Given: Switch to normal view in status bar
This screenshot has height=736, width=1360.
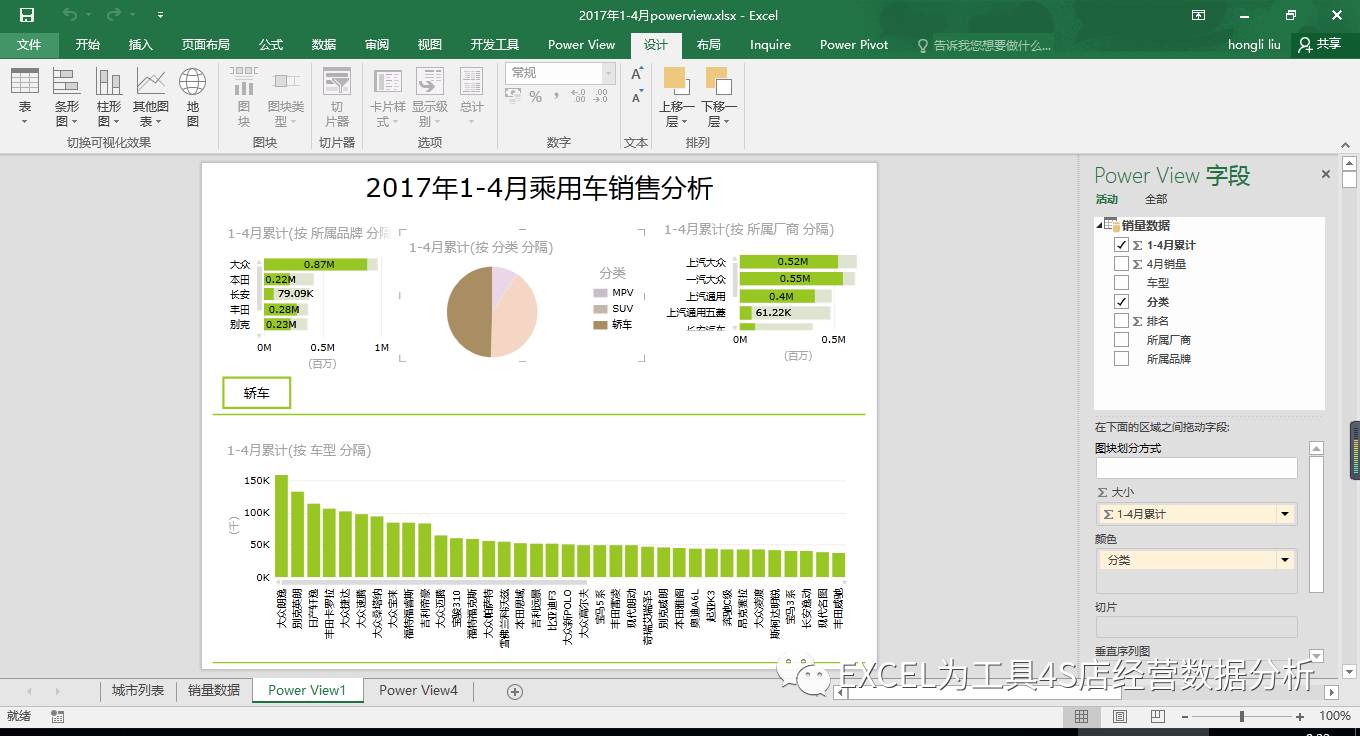Looking at the screenshot, I should (1081, 716).
